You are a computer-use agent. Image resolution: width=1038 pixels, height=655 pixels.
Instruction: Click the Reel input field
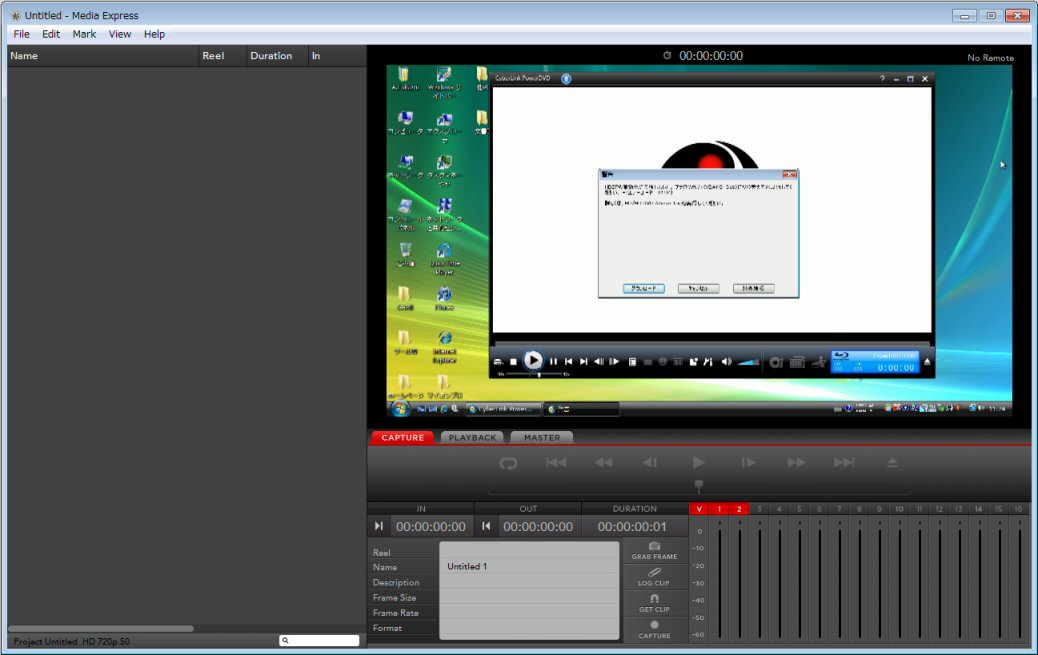529,551
